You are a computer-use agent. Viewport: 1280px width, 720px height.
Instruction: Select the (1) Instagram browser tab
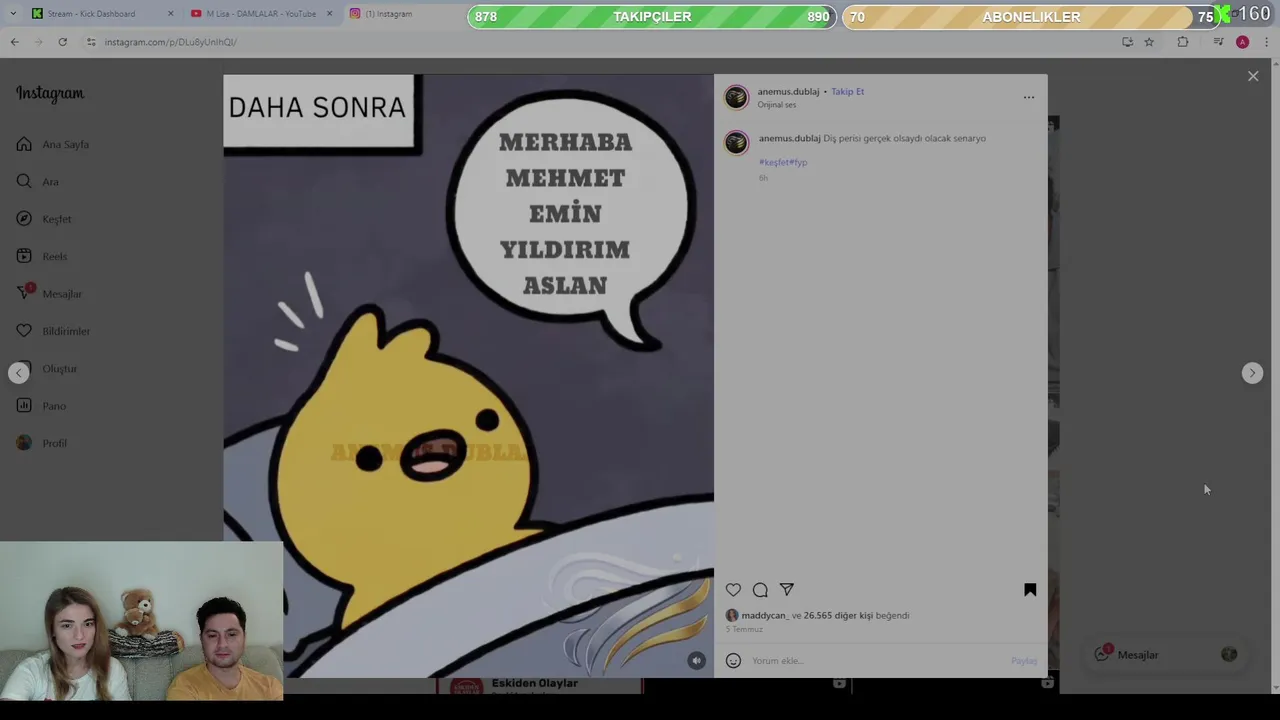click(388, 14)
